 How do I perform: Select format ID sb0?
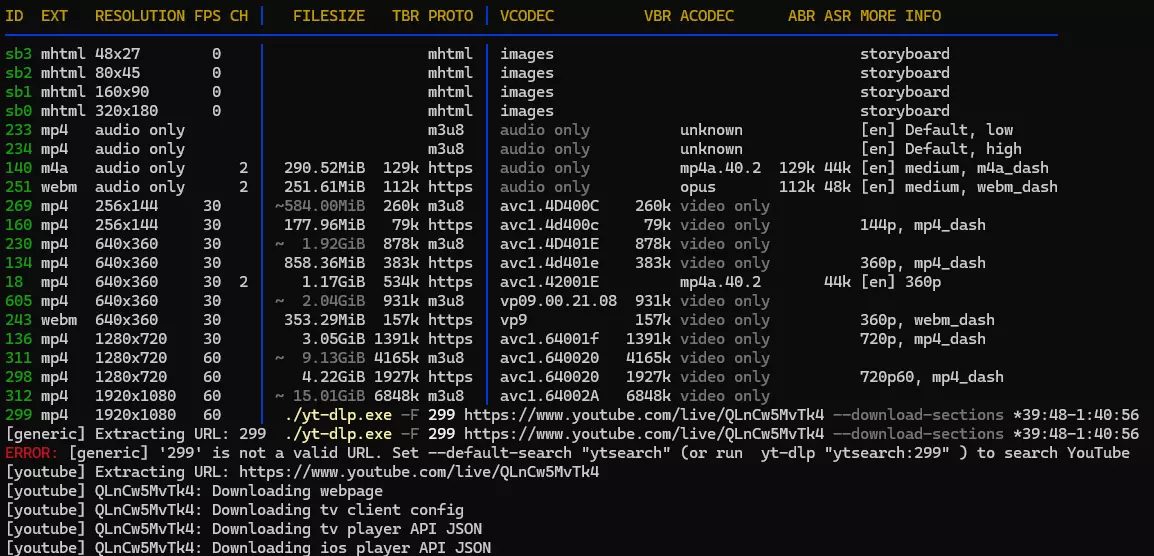pyautogui.click(x=18, y=111)
